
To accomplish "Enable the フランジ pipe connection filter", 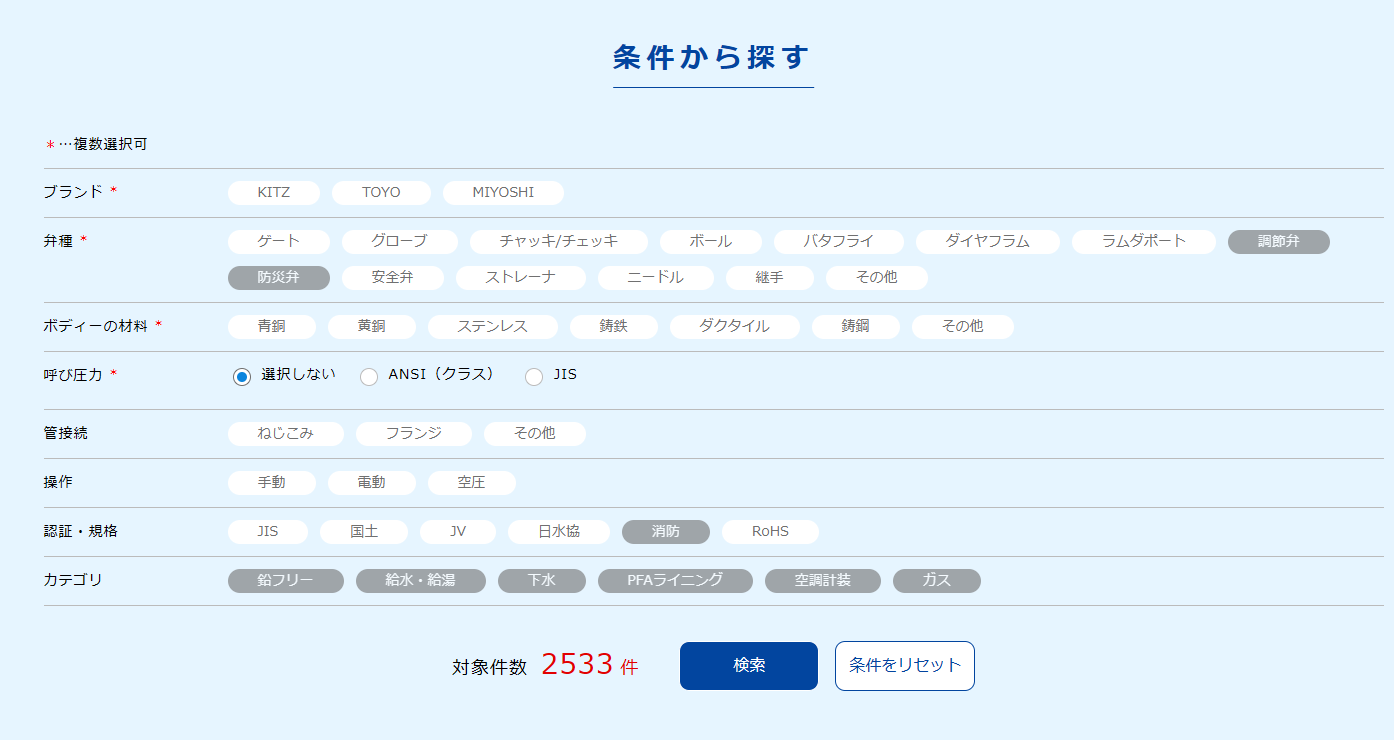I will [x=414, y=433].
